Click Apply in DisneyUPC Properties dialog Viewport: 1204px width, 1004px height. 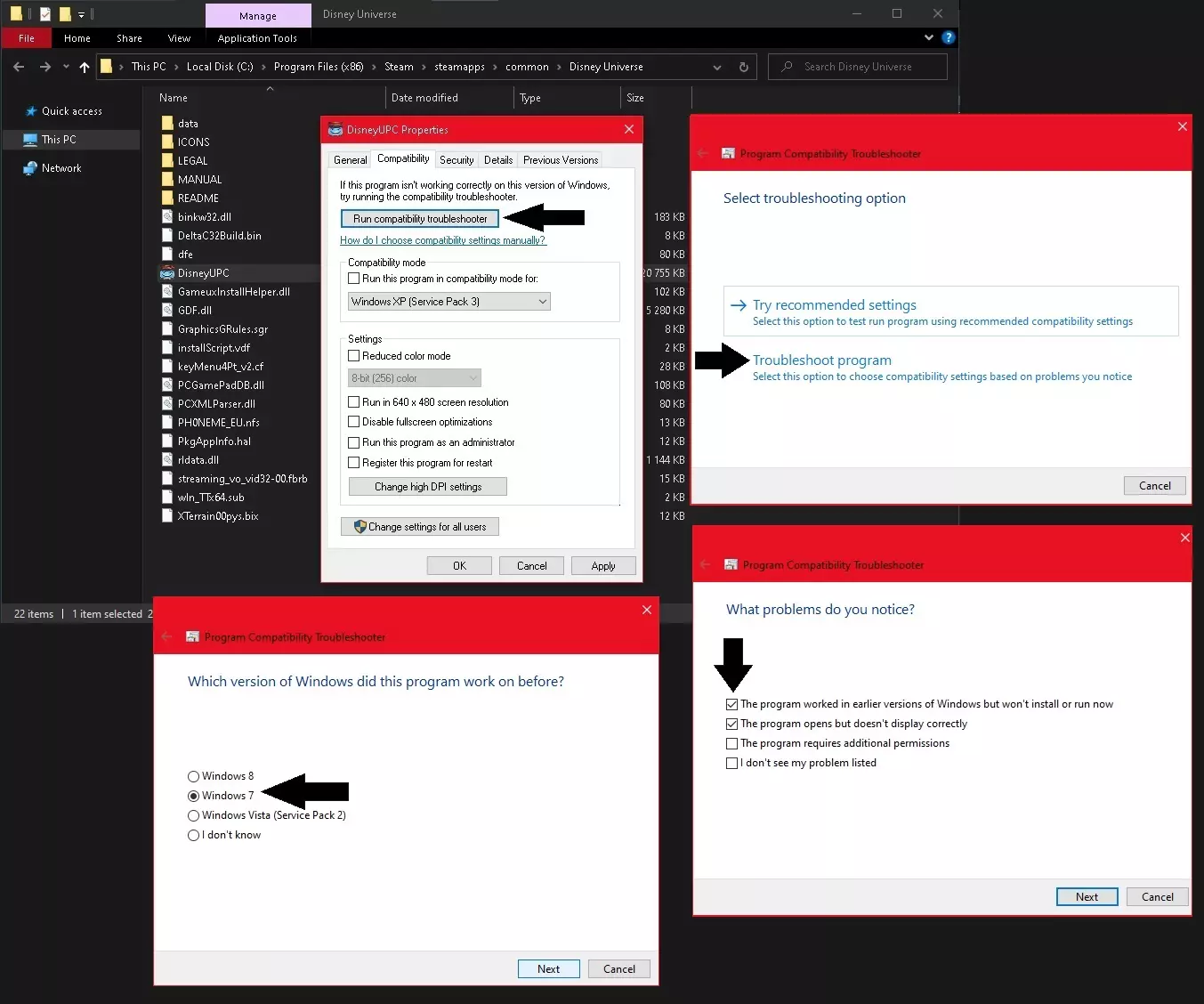(603, 566)
